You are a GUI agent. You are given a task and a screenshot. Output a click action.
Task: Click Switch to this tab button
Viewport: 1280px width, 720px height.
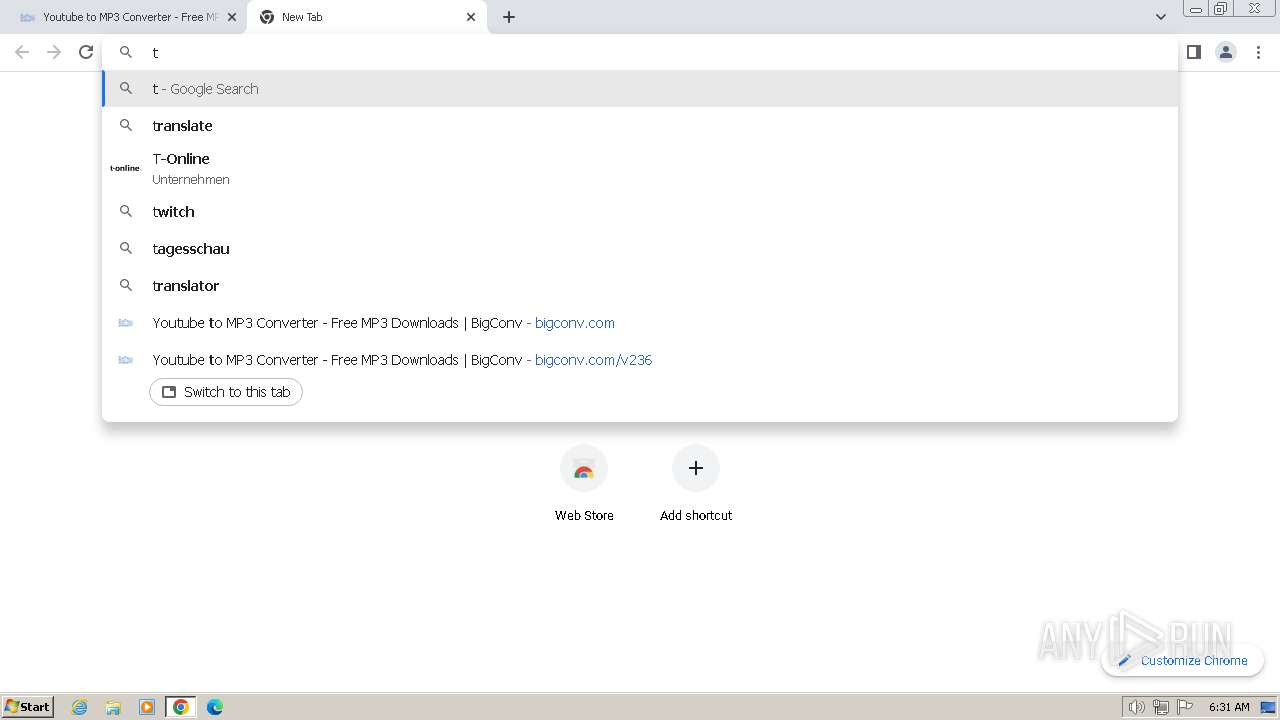pyautogui.click(x=226, y=392)
